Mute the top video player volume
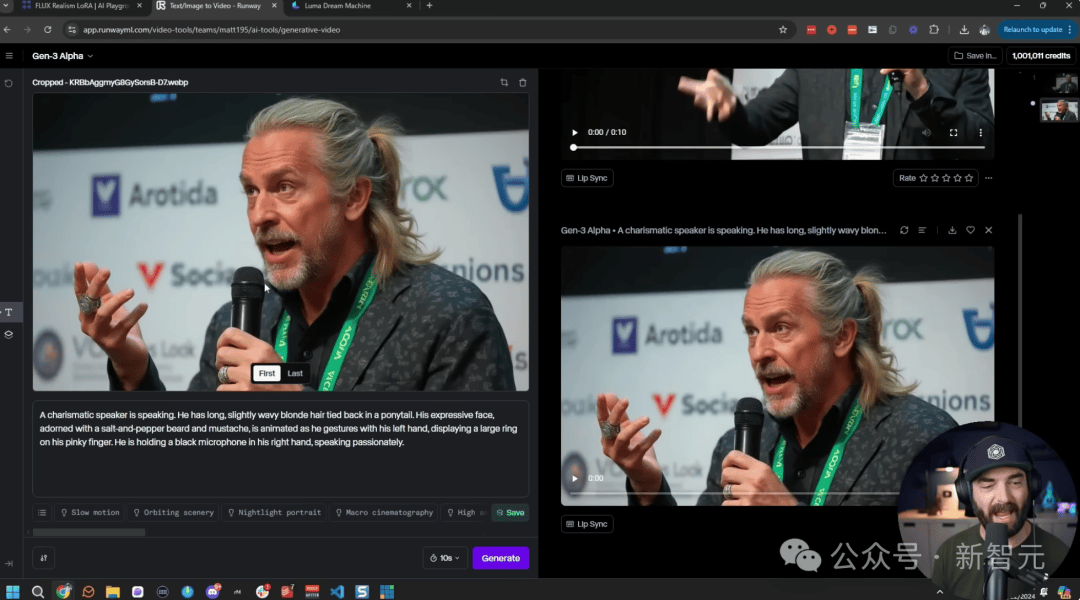The height and width of the screenshot is (600, 1080). (926, 132)
